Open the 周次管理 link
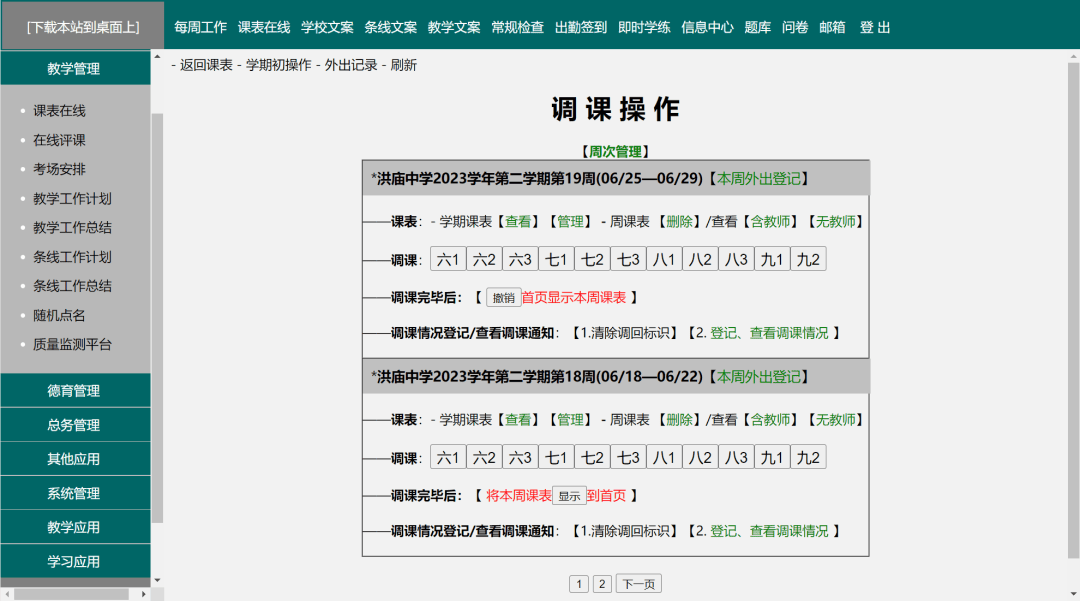1080x601 pixels. pos(615,152)
